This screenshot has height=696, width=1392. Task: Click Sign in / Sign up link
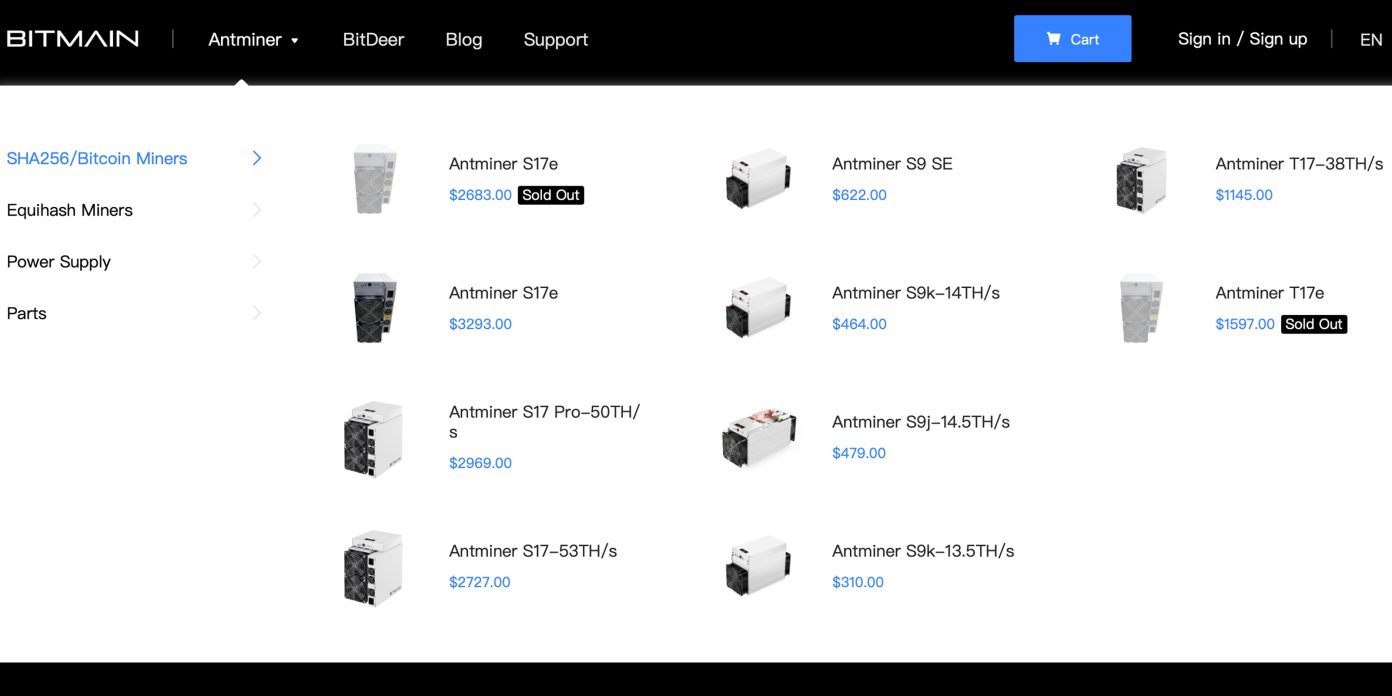coord(1242,39)
